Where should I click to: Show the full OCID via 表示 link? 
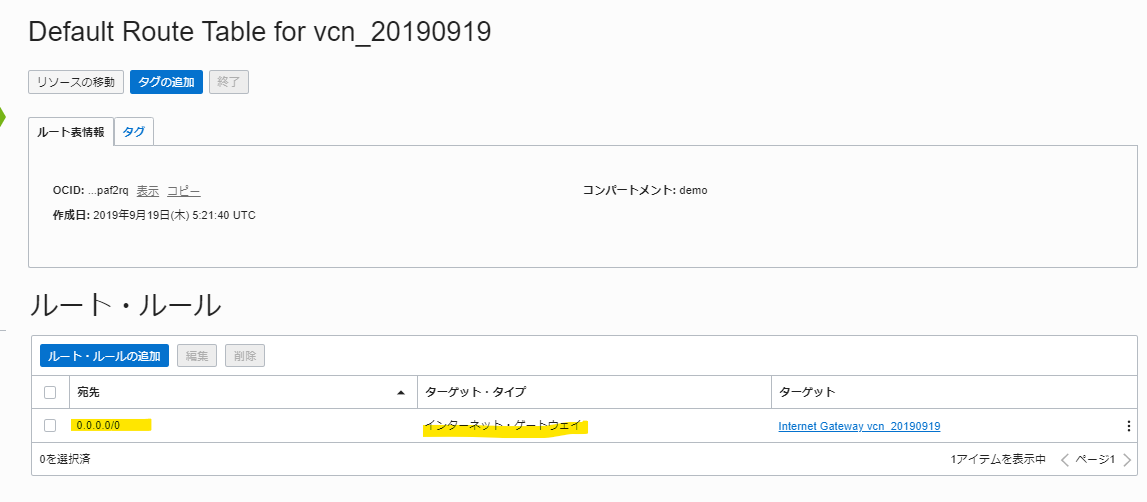click(x=147, y=190)
